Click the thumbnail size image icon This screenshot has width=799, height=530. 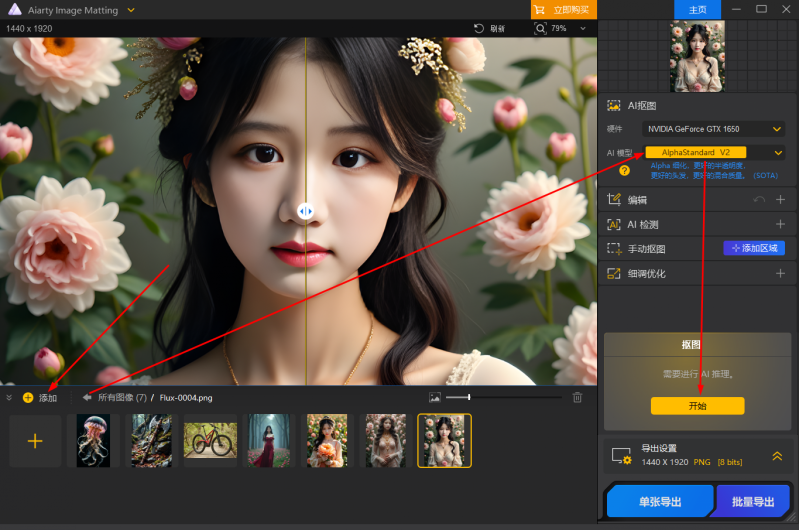pos(435,398)
